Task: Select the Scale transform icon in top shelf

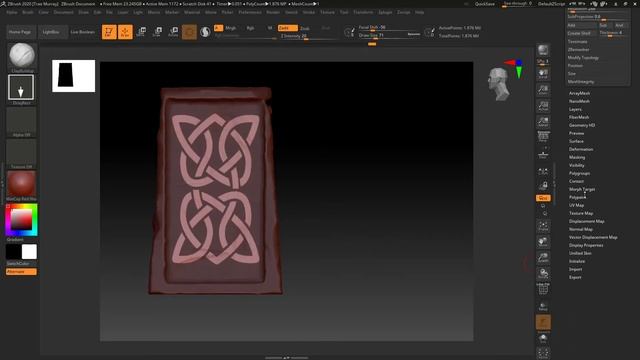Action: [157, 32]
